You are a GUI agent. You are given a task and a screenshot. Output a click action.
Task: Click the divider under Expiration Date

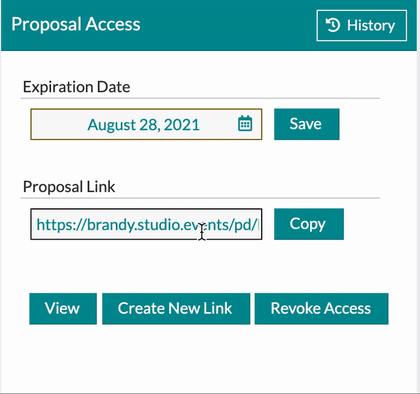[200, 99]
